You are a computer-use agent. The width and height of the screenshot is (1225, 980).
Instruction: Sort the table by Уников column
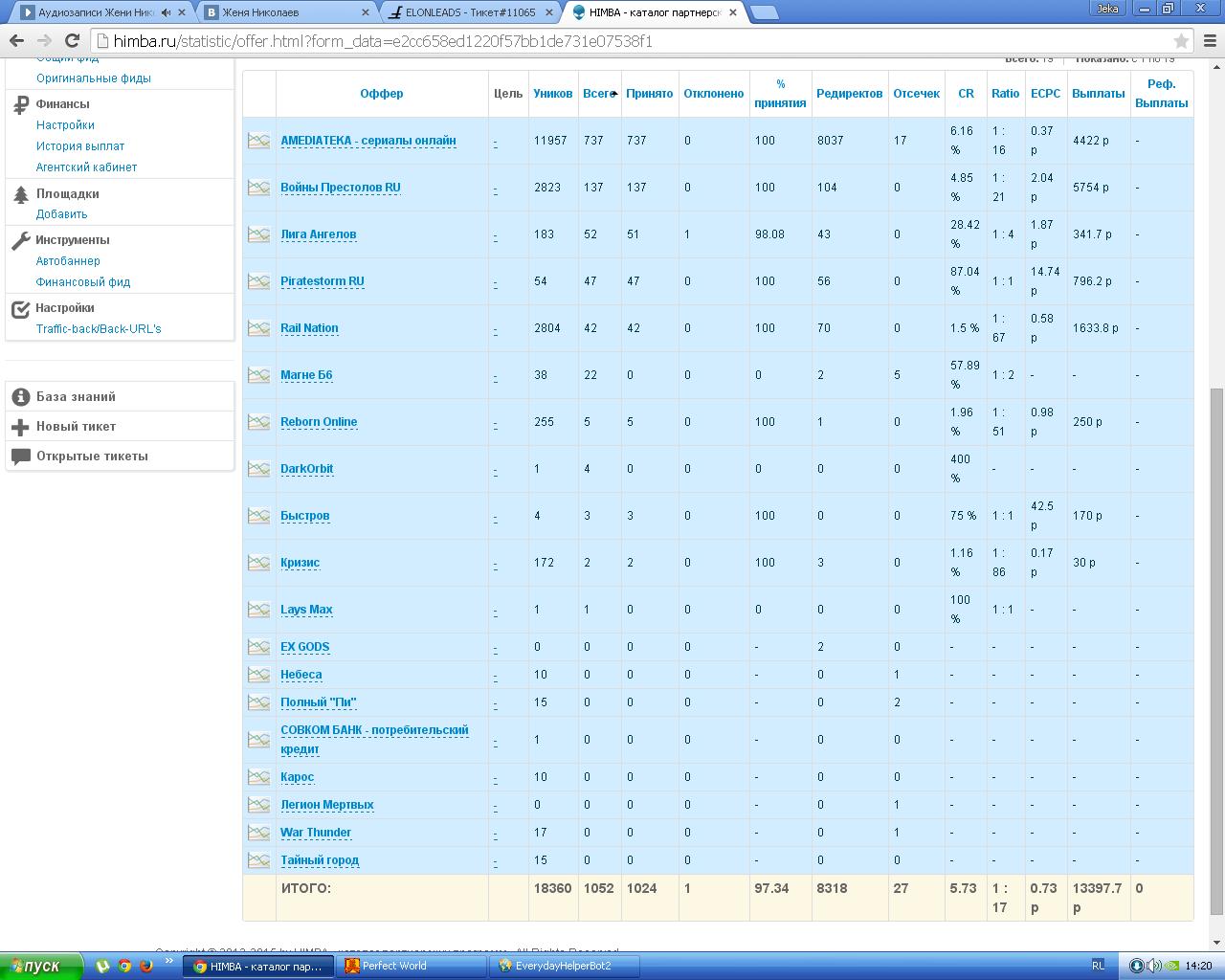[553, 94]
